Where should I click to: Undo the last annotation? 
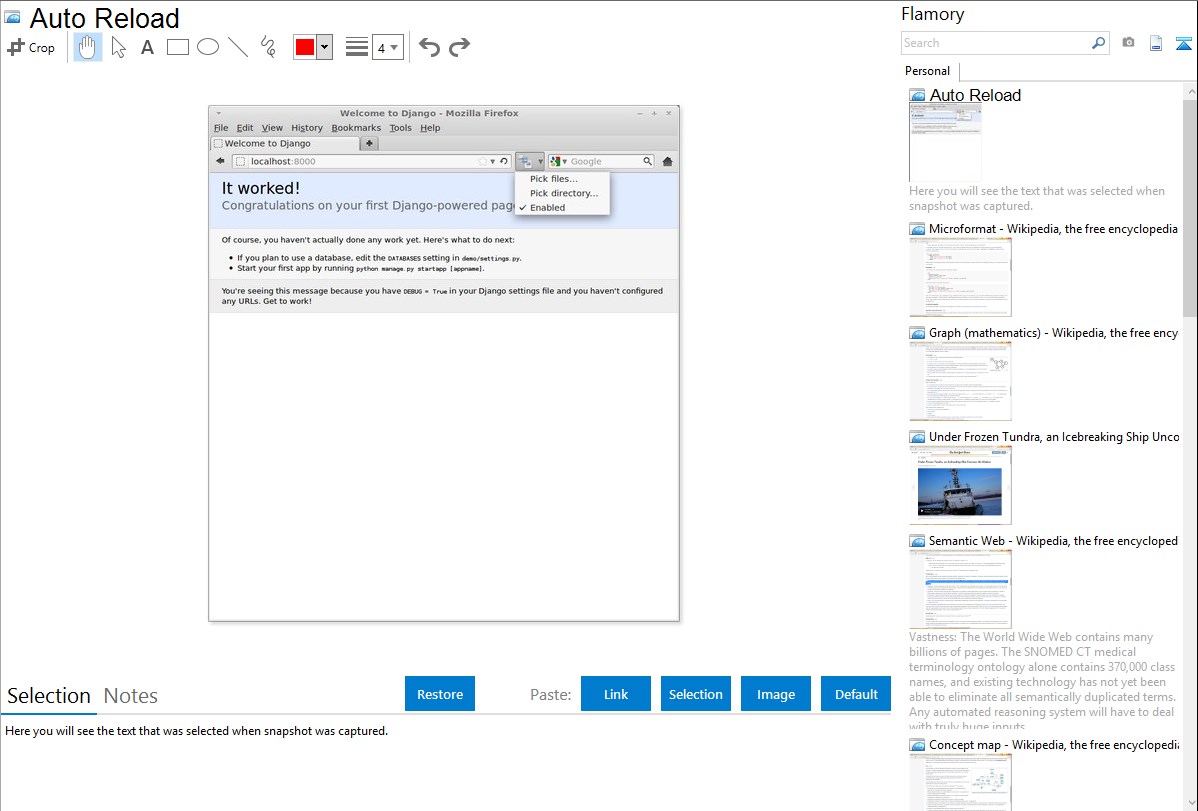pos(429,47)
